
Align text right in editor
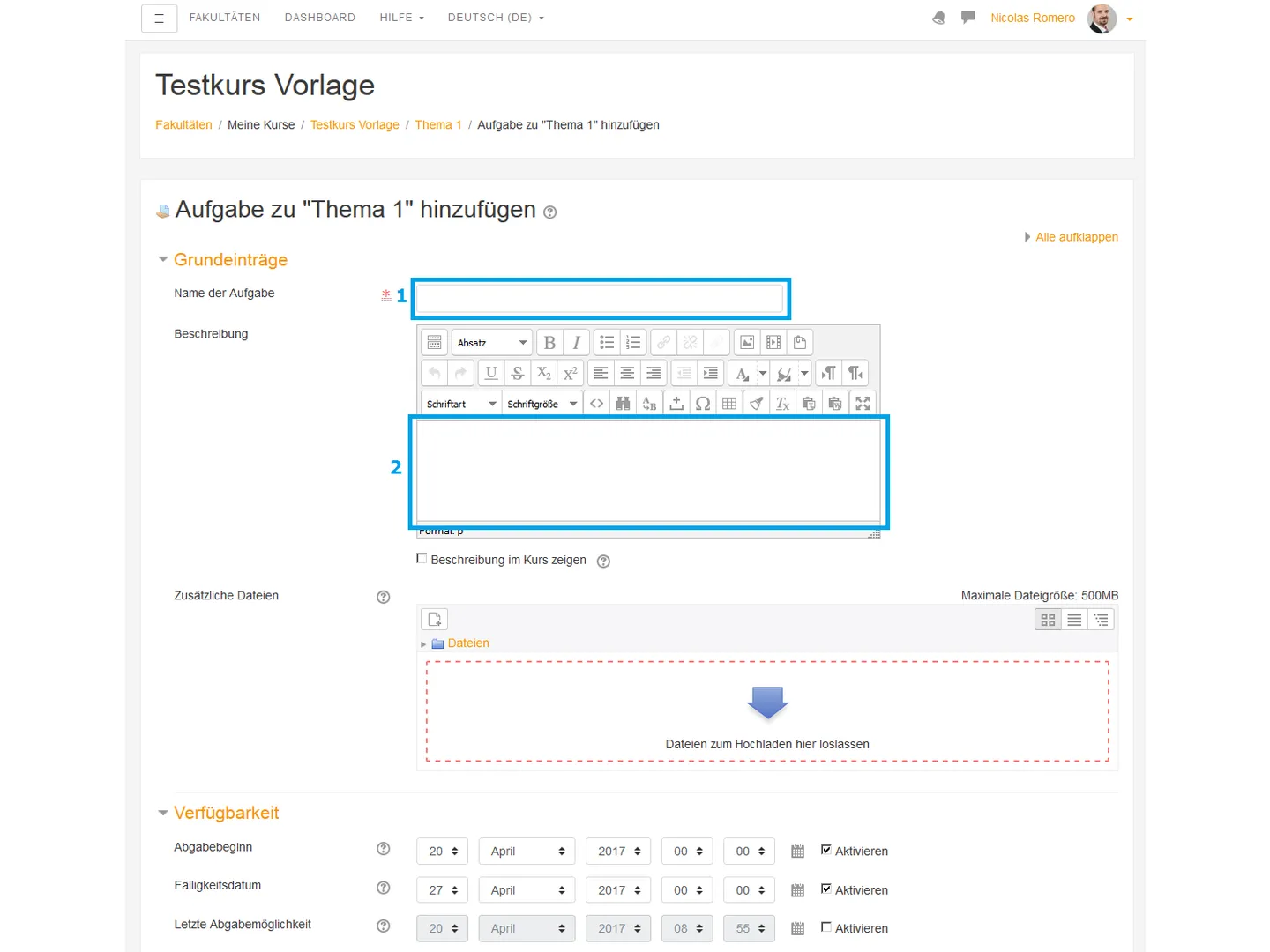[654, 373]
